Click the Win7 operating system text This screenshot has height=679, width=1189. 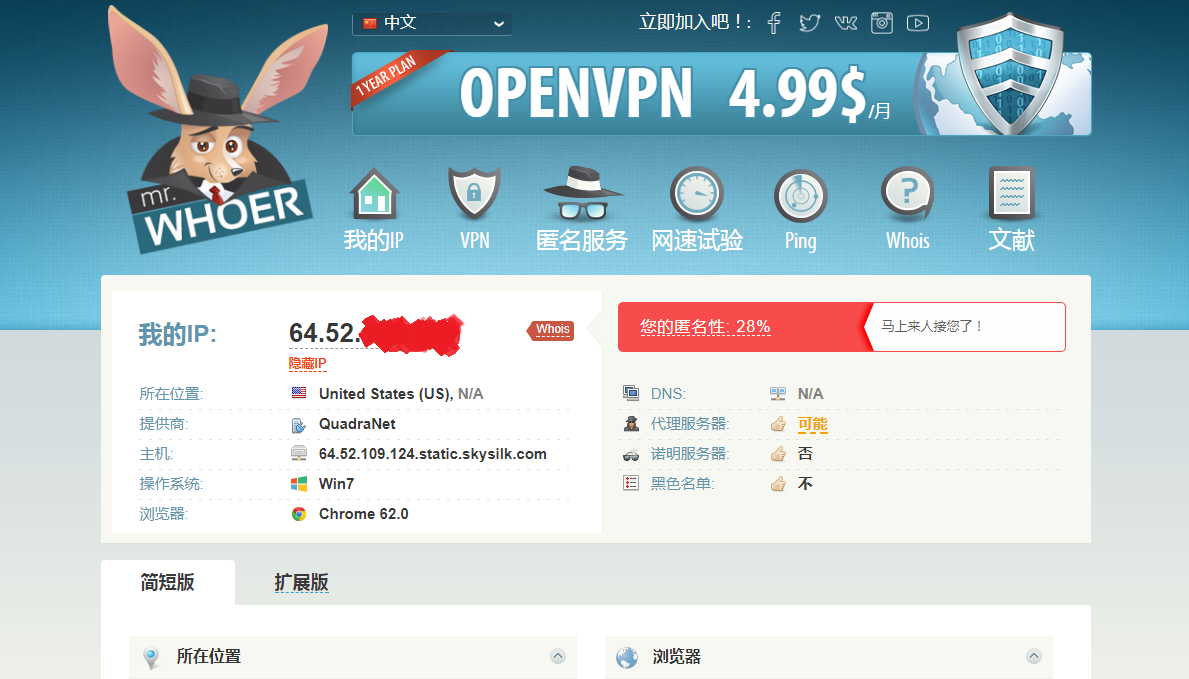[x=336, y=484]
